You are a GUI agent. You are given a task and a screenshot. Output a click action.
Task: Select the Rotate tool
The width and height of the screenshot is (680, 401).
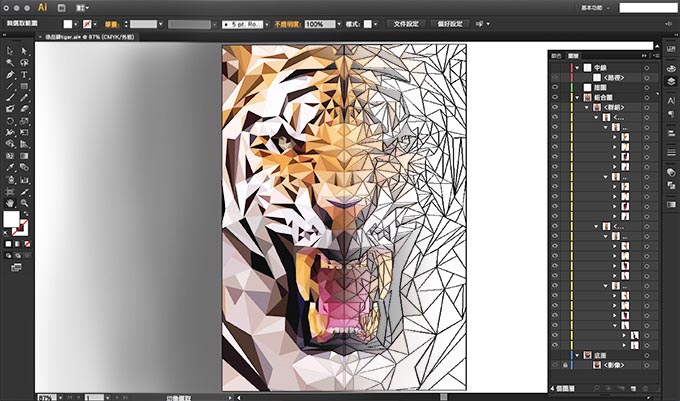point(10,121)
